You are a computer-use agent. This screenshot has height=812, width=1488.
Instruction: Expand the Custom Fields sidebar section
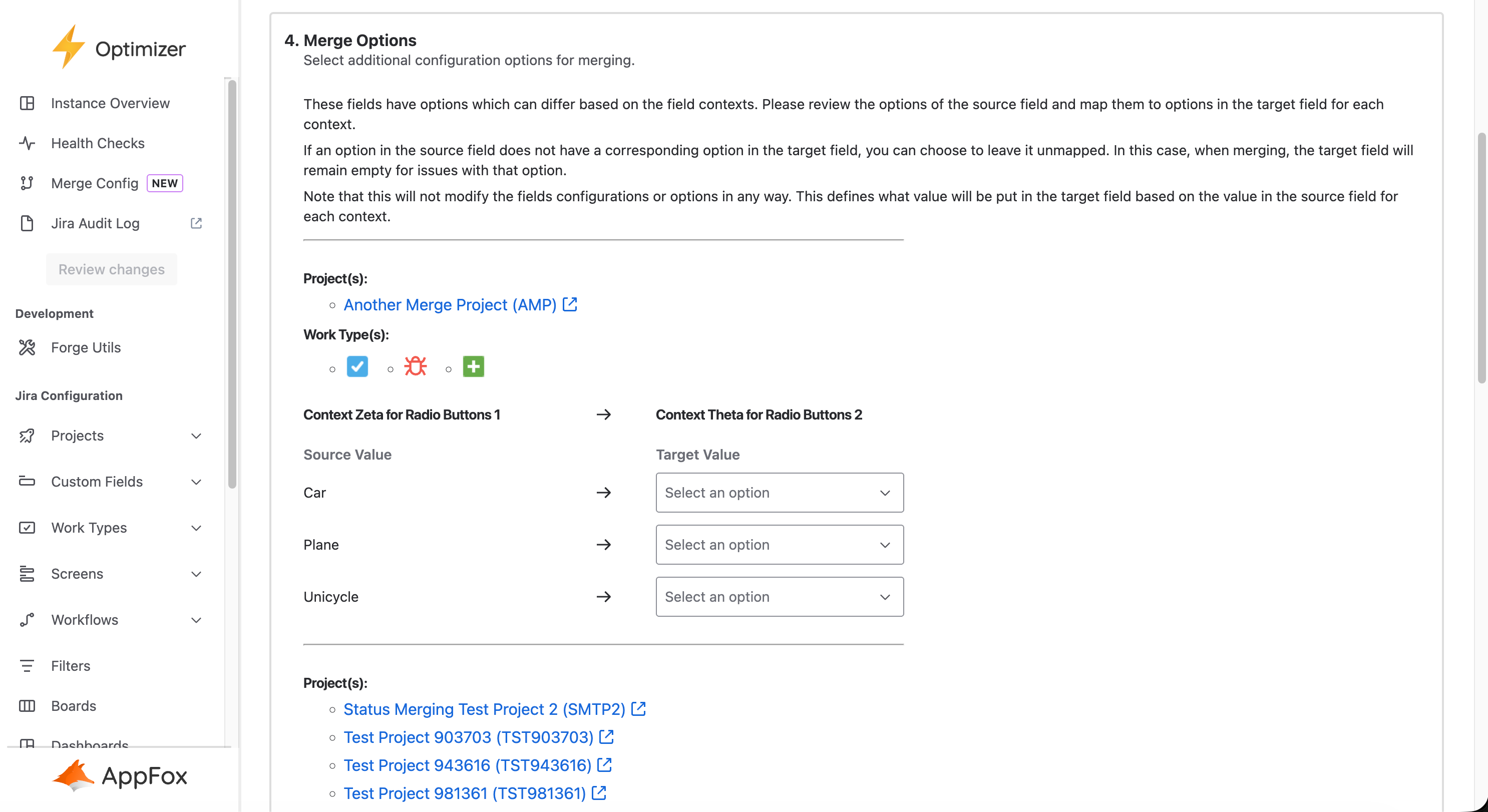click(196, 482)
